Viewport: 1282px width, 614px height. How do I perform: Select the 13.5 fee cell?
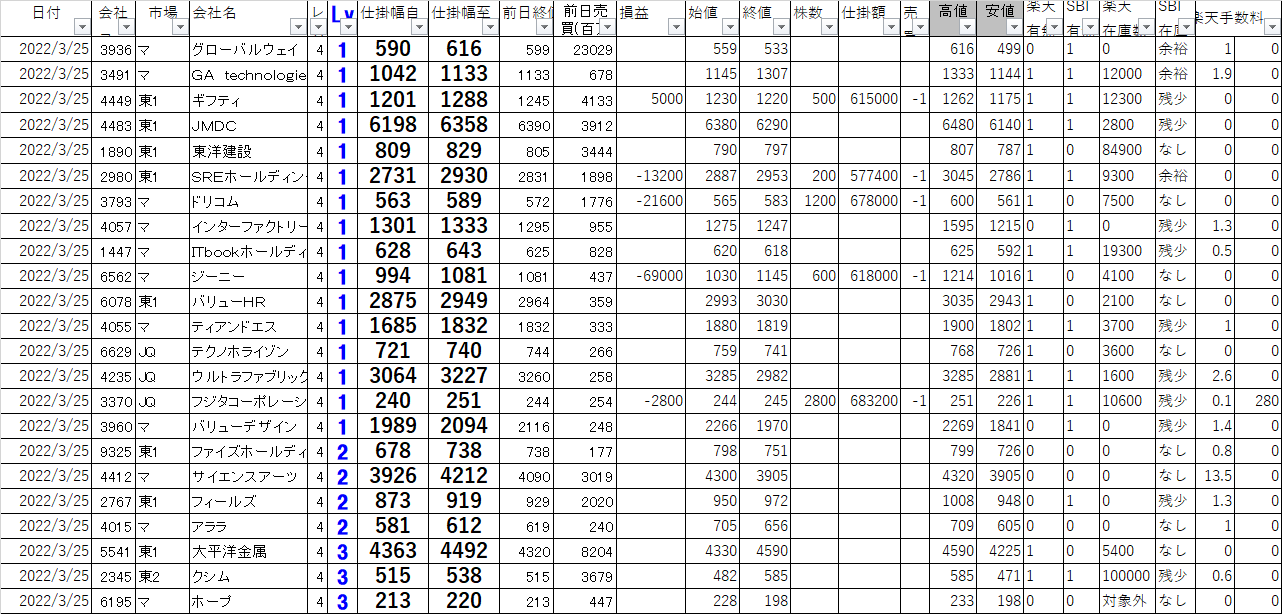[1215, 476]
